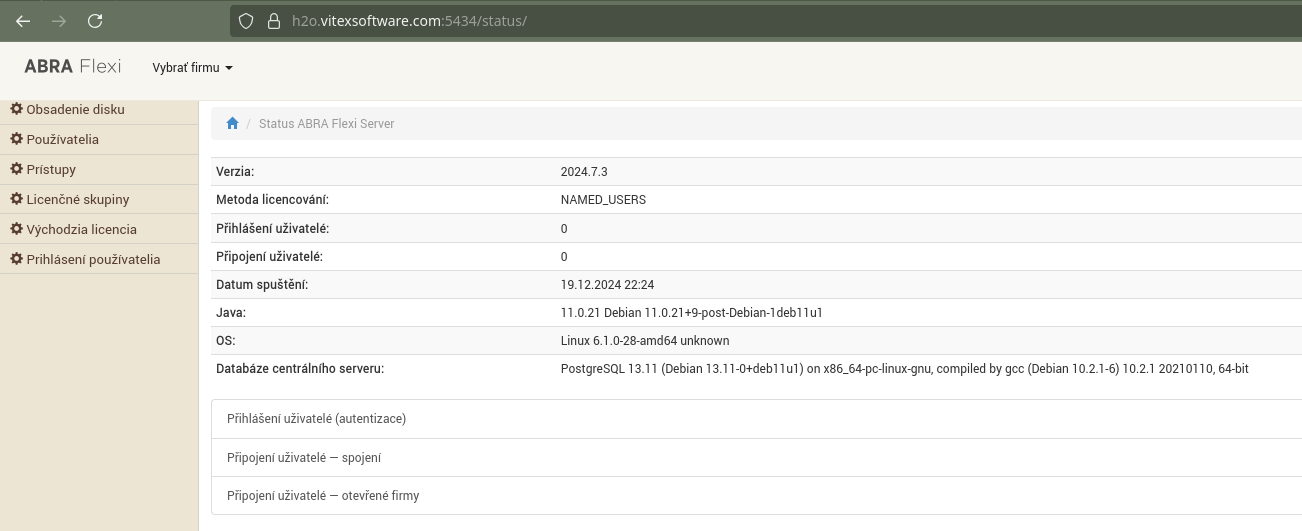
Task: Click Status ABRA Flexi Server breadcrumb text
Action: [x=326, y=124]
